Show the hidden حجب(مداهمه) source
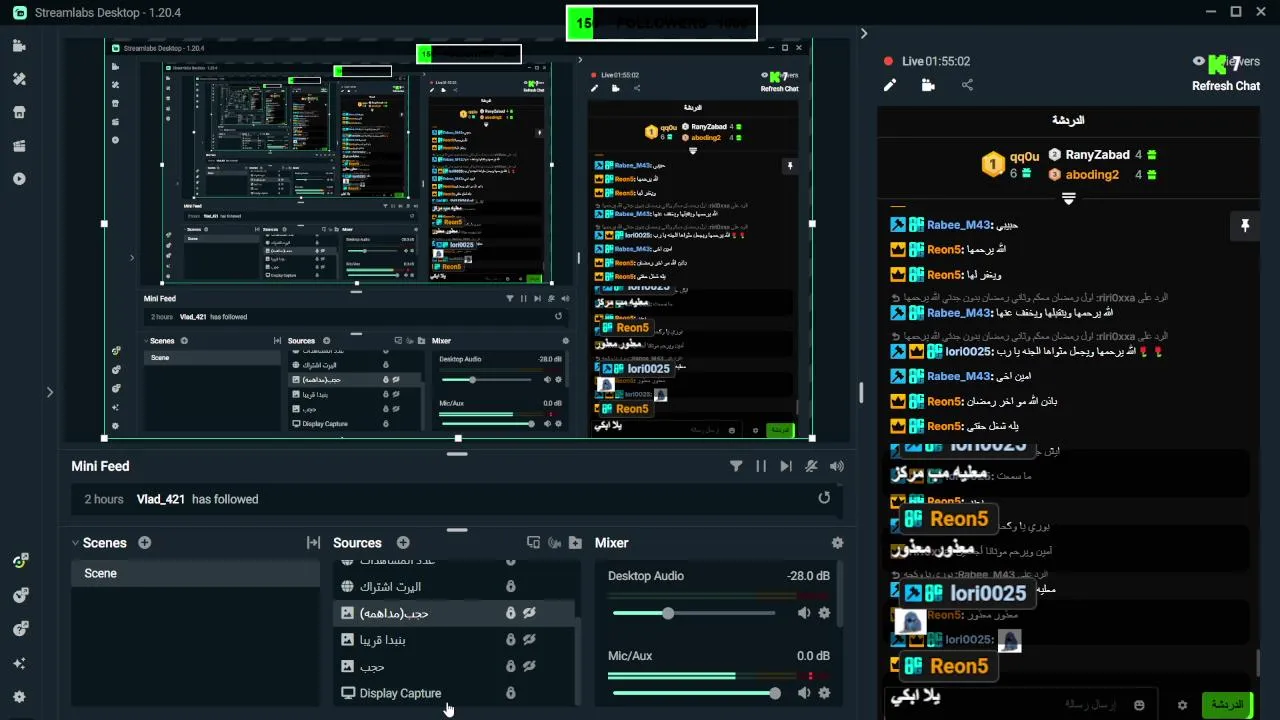Screen dimensions: 1280x720 point(530,613)
